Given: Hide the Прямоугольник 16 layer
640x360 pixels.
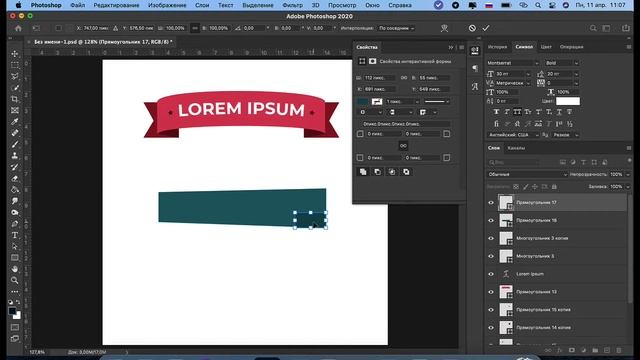Looking at the screenshot, I should pyautogui.click(x=491, y=220).
